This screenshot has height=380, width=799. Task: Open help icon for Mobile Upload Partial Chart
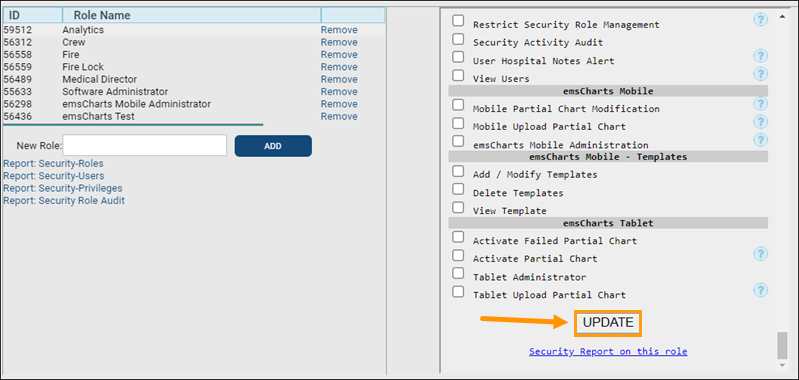pyautogui.click(x=760, y=122)
